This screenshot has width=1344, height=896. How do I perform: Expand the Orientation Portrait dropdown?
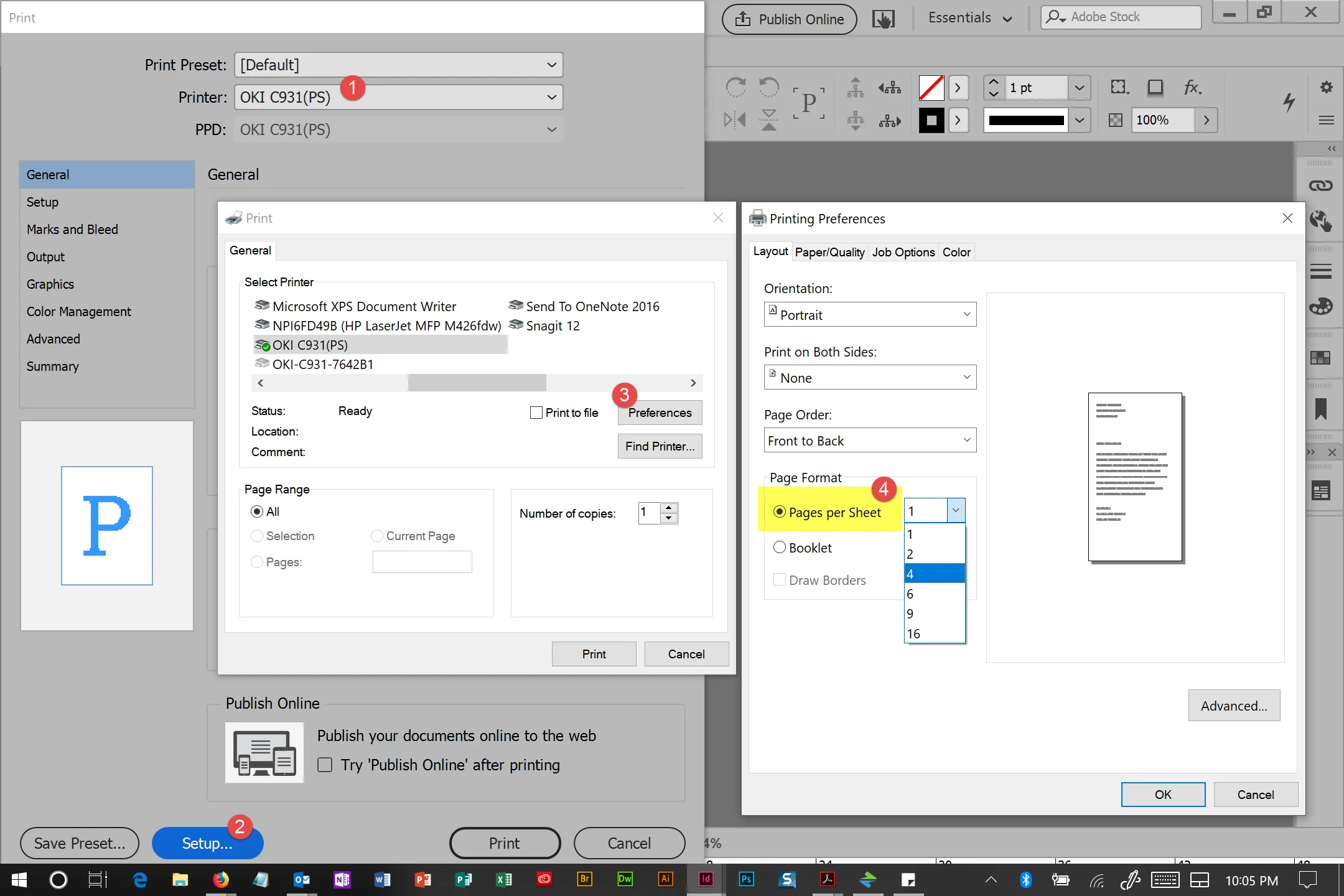[870, 315]
